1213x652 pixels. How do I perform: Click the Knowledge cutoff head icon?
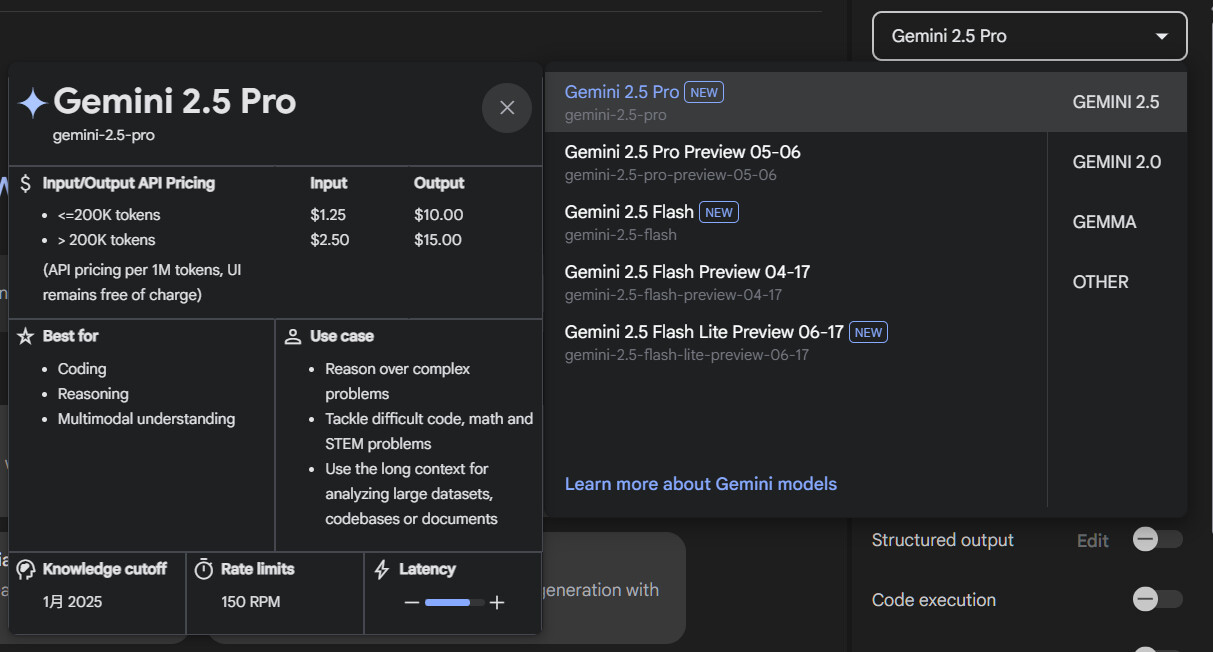(26, 569)
